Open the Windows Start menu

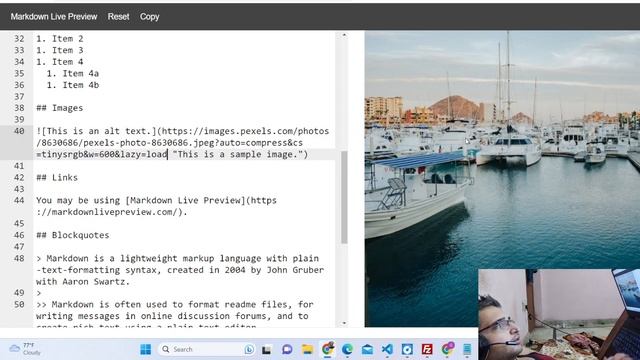pos(146,349)
